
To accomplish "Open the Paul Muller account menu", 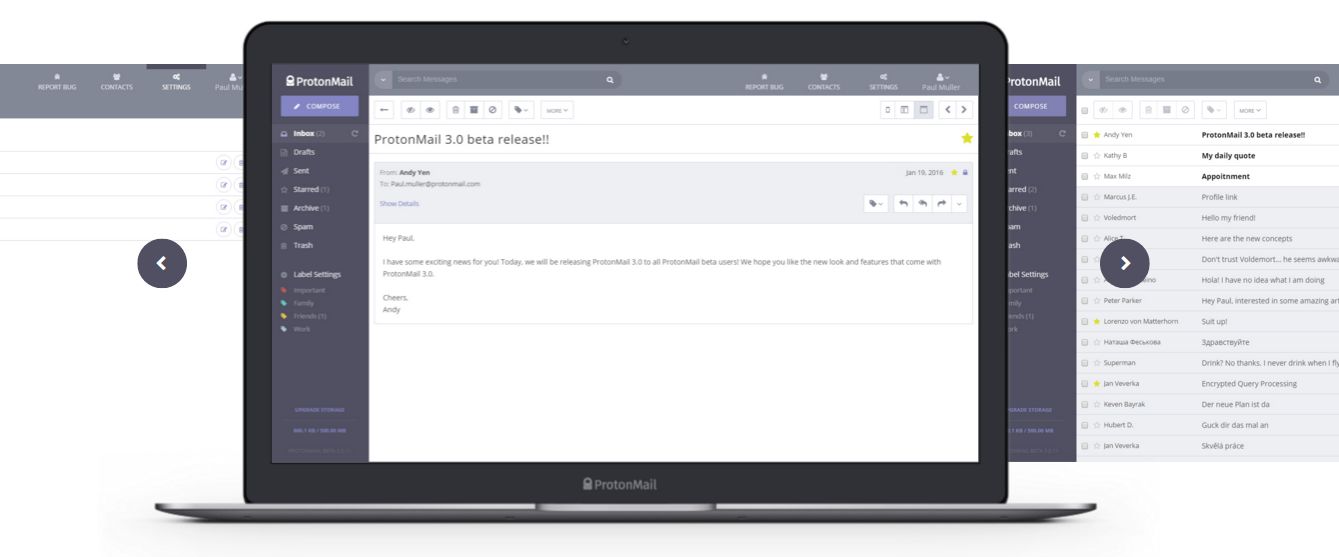I will [941, 82].
